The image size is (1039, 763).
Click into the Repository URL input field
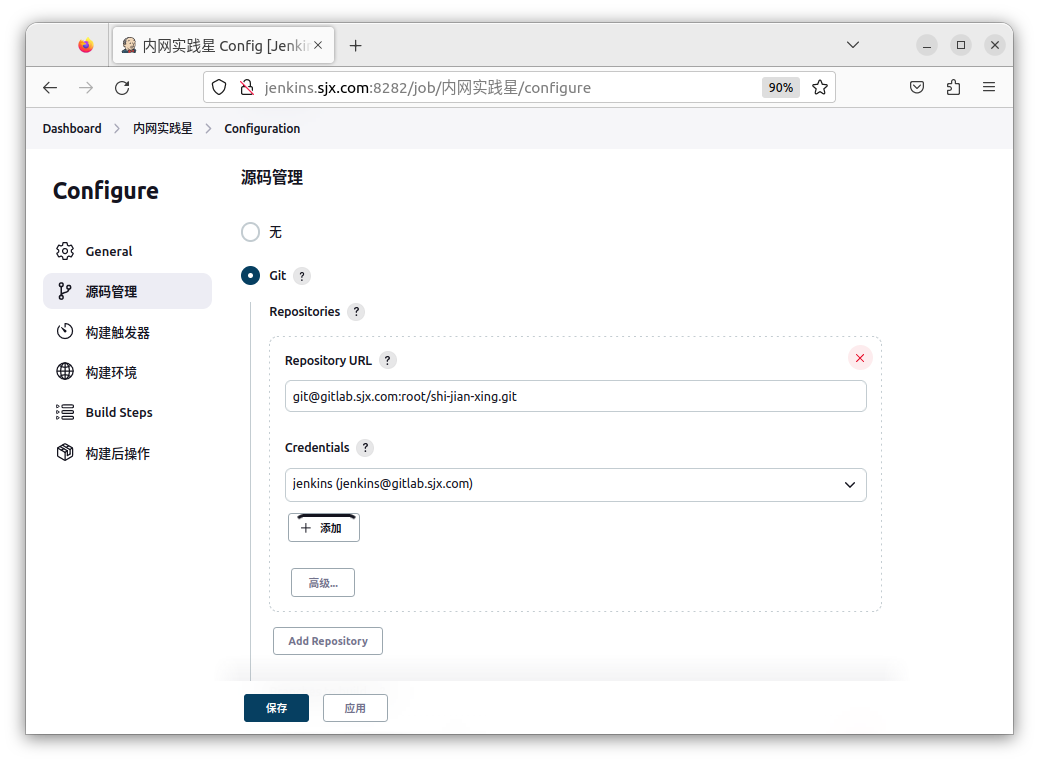pyautogui.click(x=575, y=396)
